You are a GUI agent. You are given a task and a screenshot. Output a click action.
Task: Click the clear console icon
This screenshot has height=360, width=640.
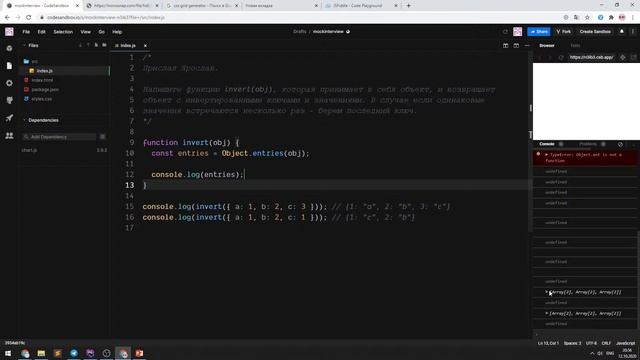620,144
